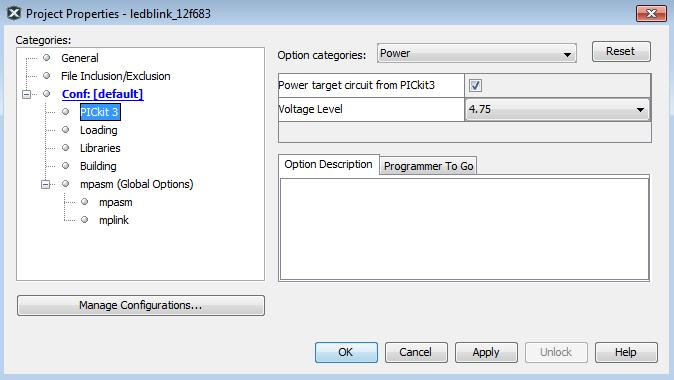Viewport: 674px width, 380px height.
Task: Uncheck Power target circuit from PICkit3
Action: tap(475, 85)
